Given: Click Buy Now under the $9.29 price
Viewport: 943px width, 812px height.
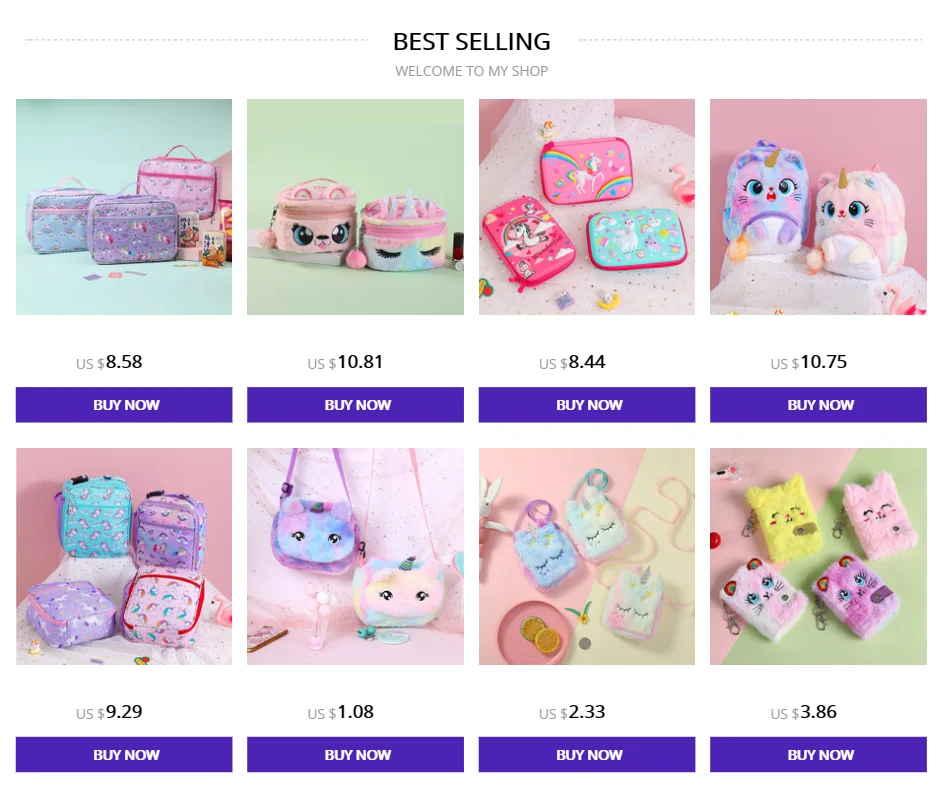Looking at the screenshot, I should (124, 754).
